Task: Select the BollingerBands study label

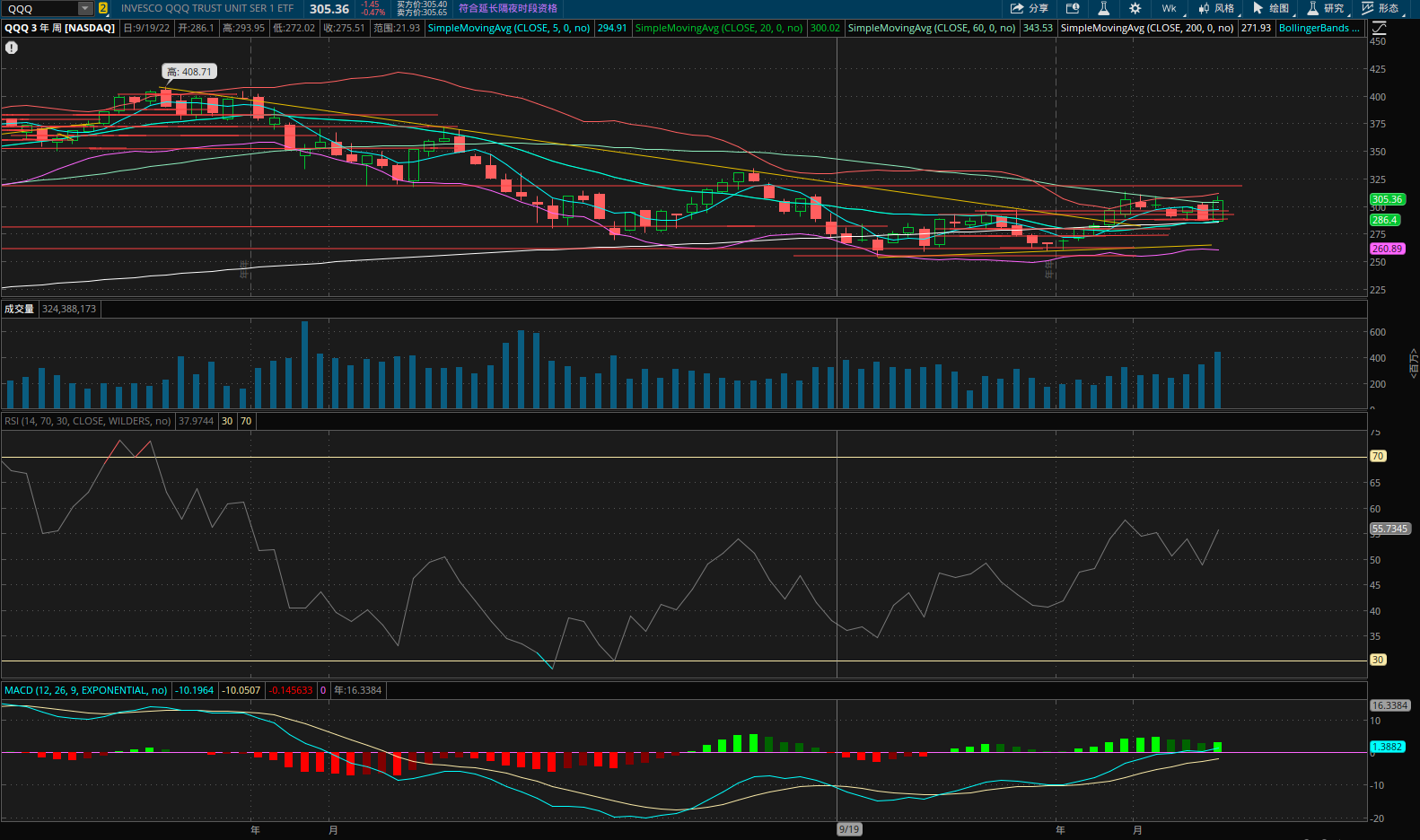Action: [x=1319, y=28]
